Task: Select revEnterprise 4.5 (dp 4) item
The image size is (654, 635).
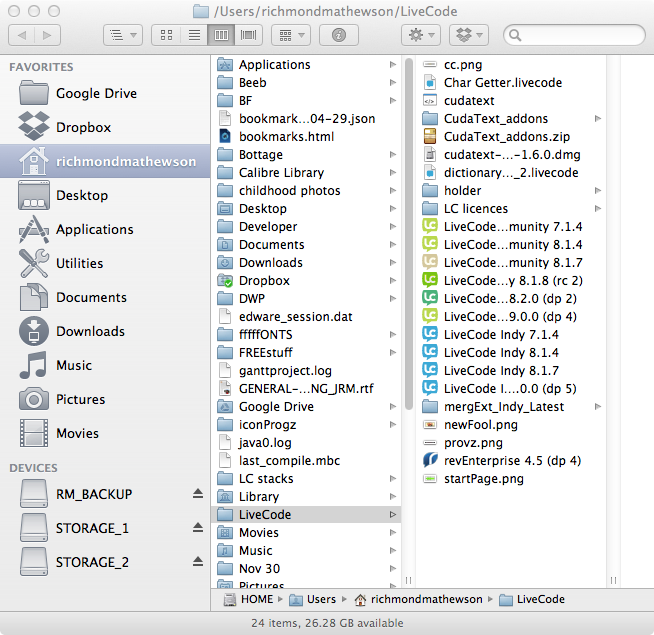Action: pos(512,461)
